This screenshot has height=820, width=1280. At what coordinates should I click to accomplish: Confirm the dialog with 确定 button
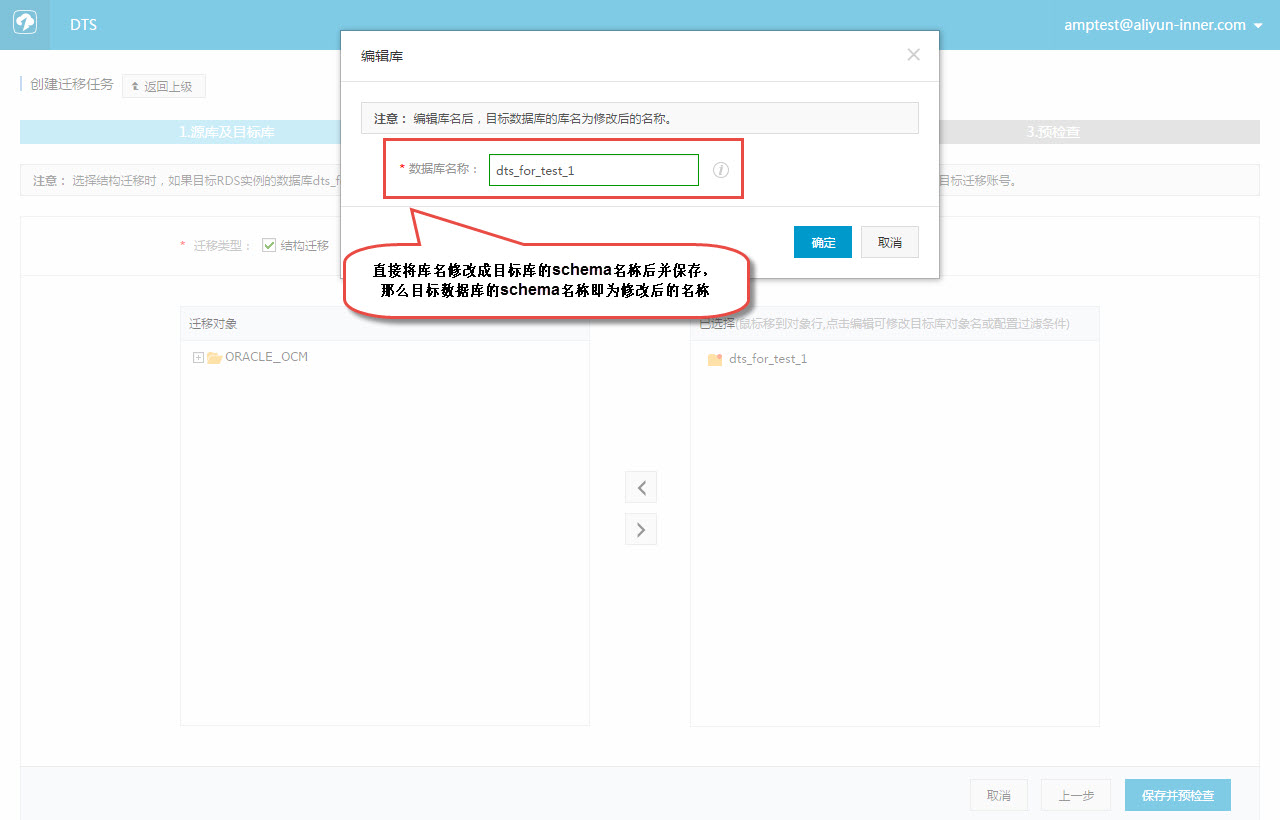[822, 241]
